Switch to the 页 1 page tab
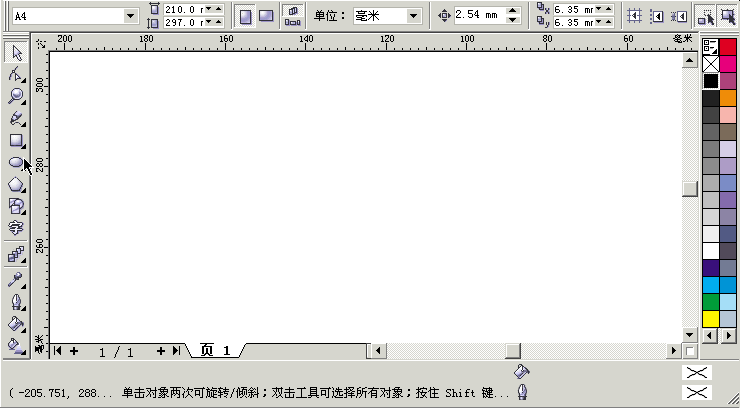The image size is (740, 408). pyautogui.click(x=215, y=350)
